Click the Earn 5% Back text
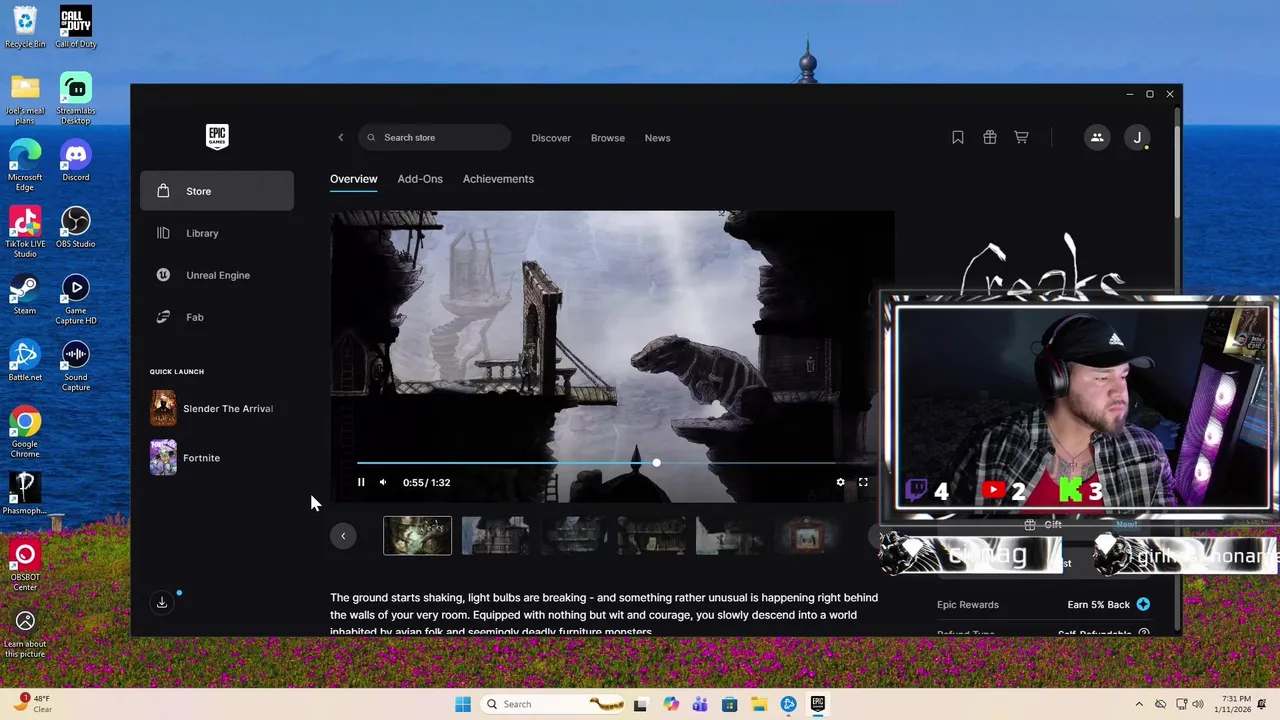Screen dimensions: 1280x720 pos(1099,604)
